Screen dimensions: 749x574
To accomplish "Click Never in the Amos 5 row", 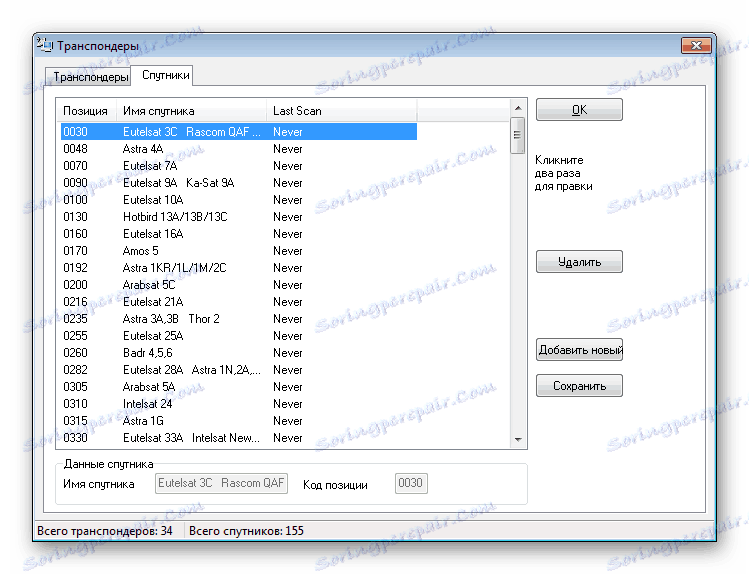I will pyautogui.click(x=288, y=251).
